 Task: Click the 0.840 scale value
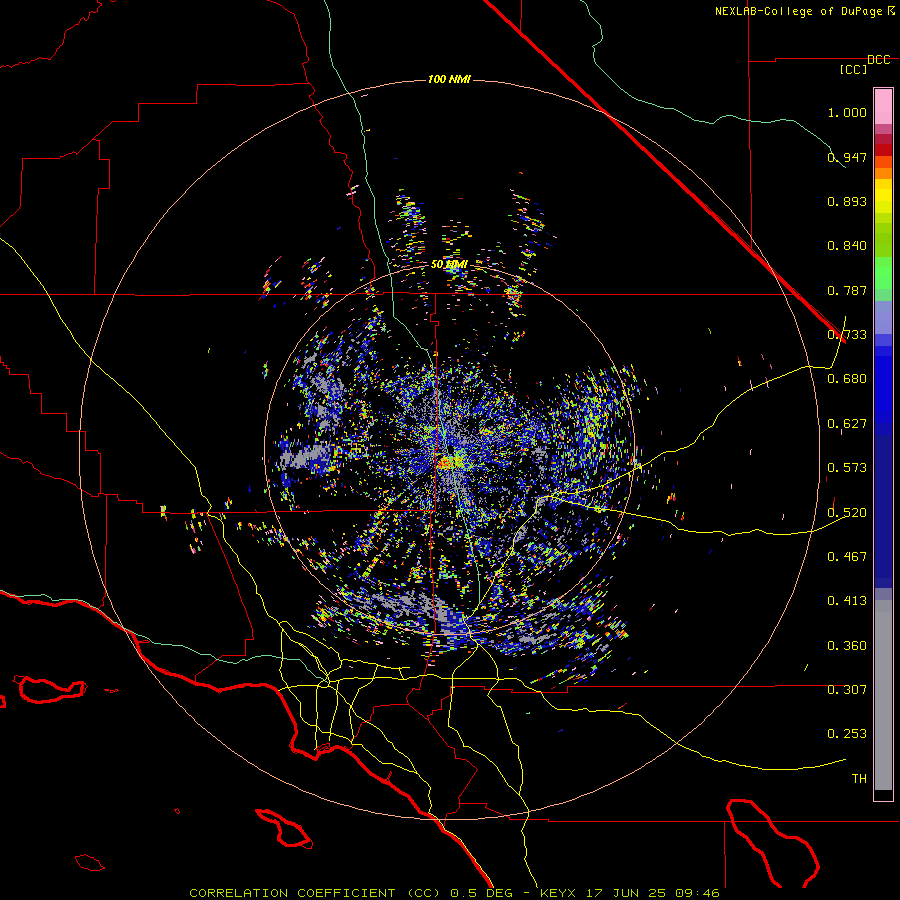point(847,246)
